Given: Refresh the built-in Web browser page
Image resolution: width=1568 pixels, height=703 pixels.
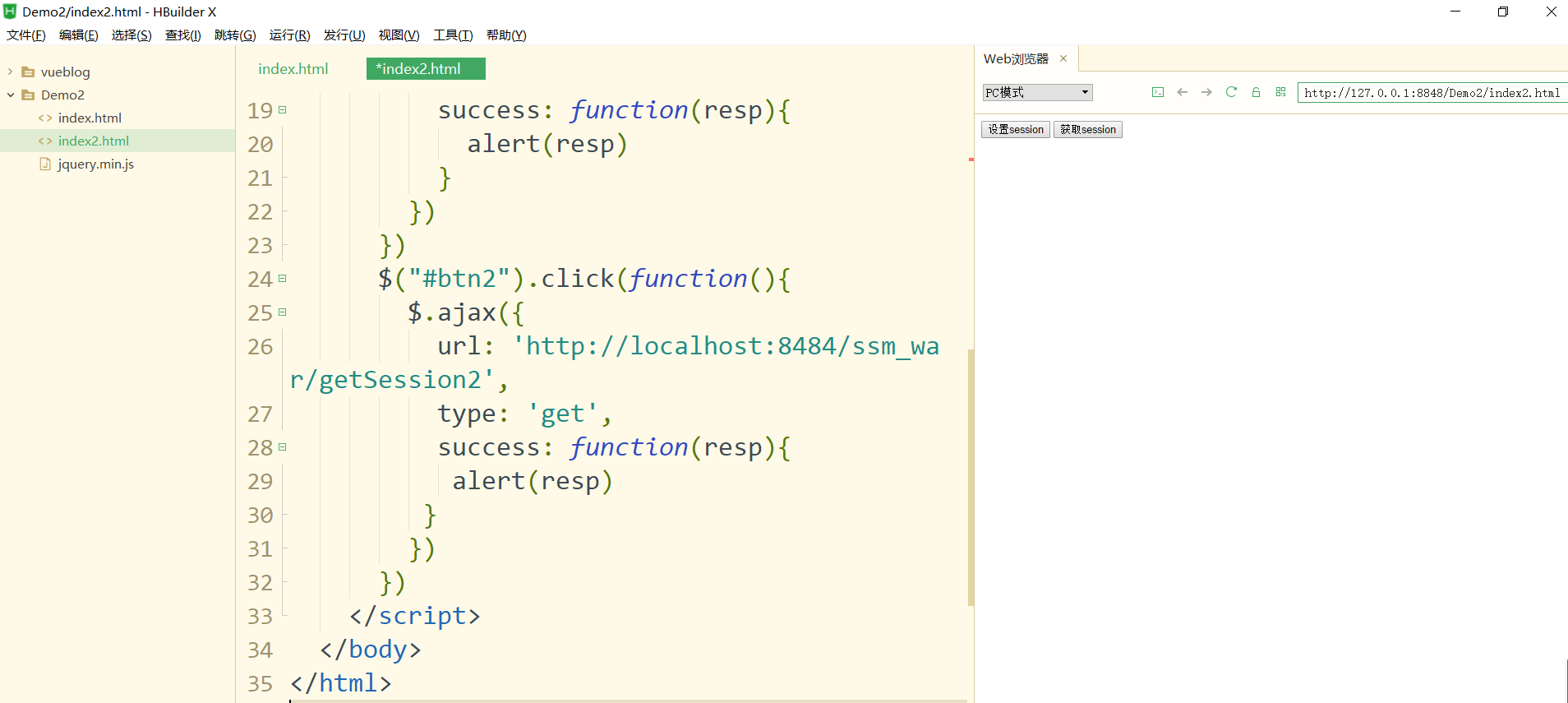Looking at the screenshot, I should click(1231, 92).
